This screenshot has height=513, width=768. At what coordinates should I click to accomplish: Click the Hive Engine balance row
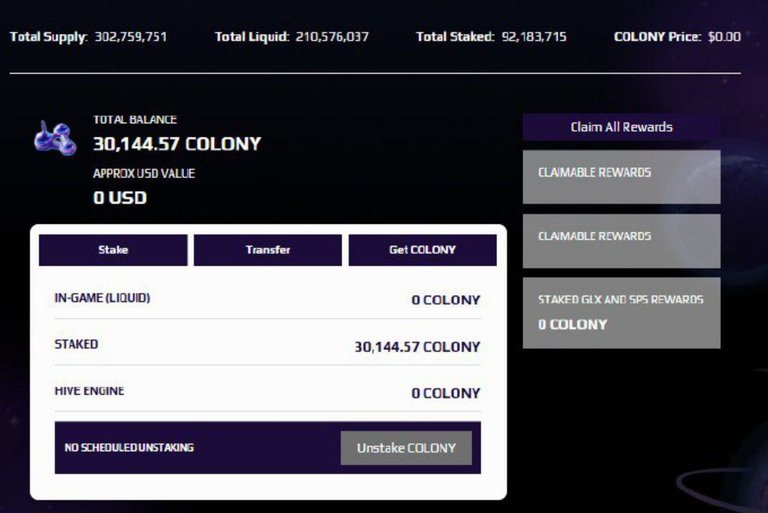267,392
